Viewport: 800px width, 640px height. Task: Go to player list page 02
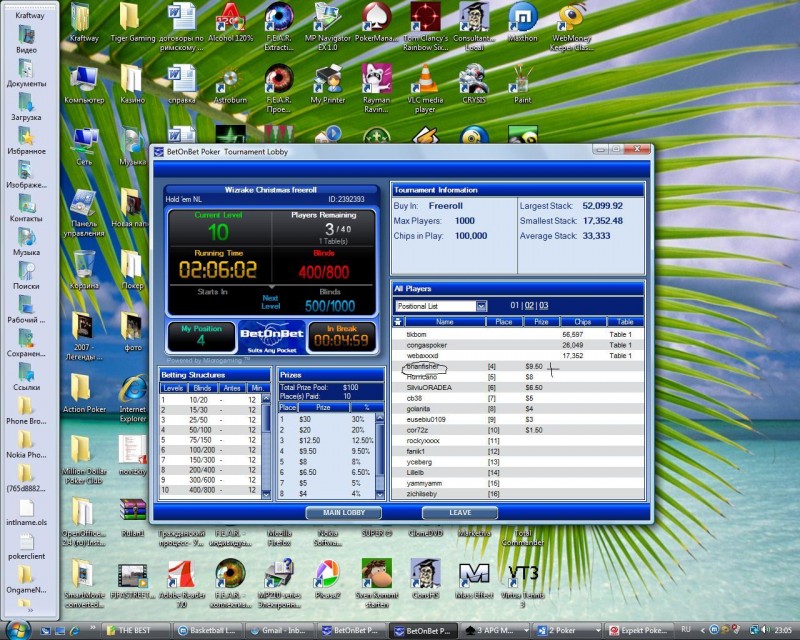click(x=529, y=305)
